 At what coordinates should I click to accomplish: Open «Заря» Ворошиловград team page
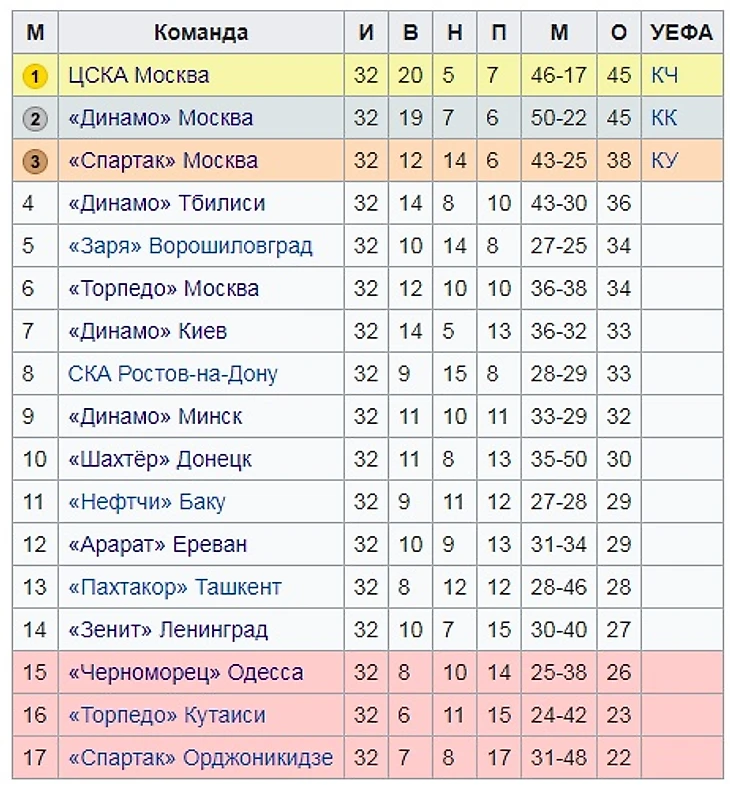click(x=190, y=246)
